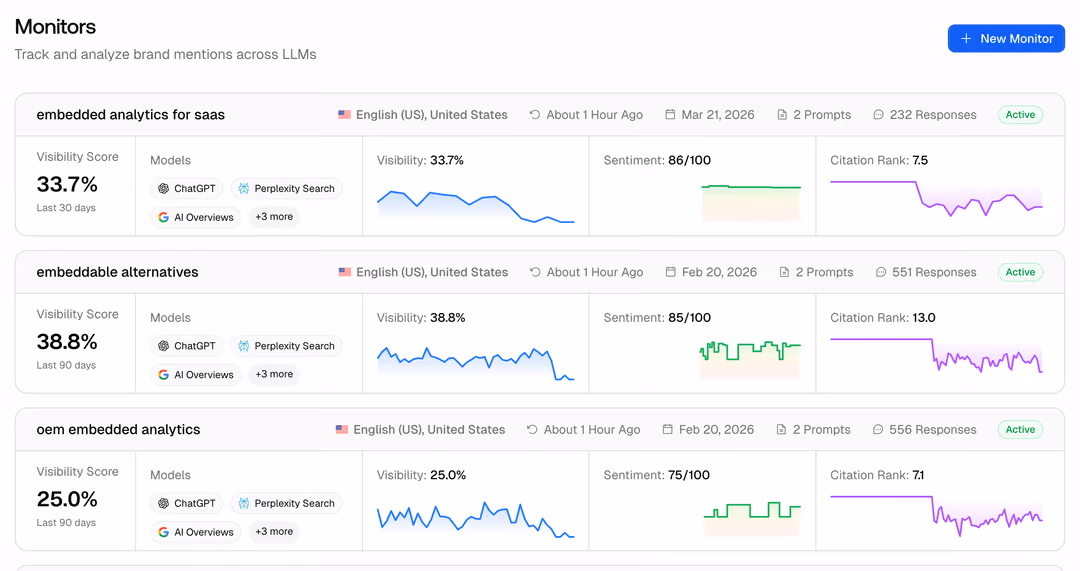Click the Perplexity Search icon in embeddable alternatives

tap(244, 346)
